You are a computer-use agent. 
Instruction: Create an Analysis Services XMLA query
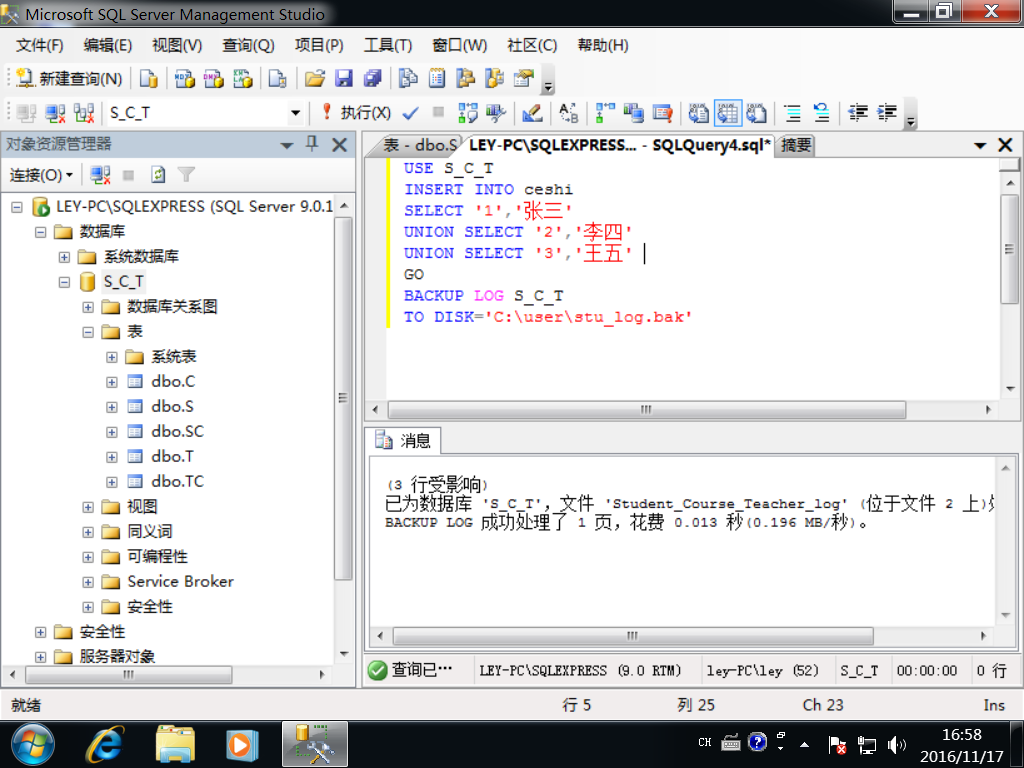tap(243, 79)
